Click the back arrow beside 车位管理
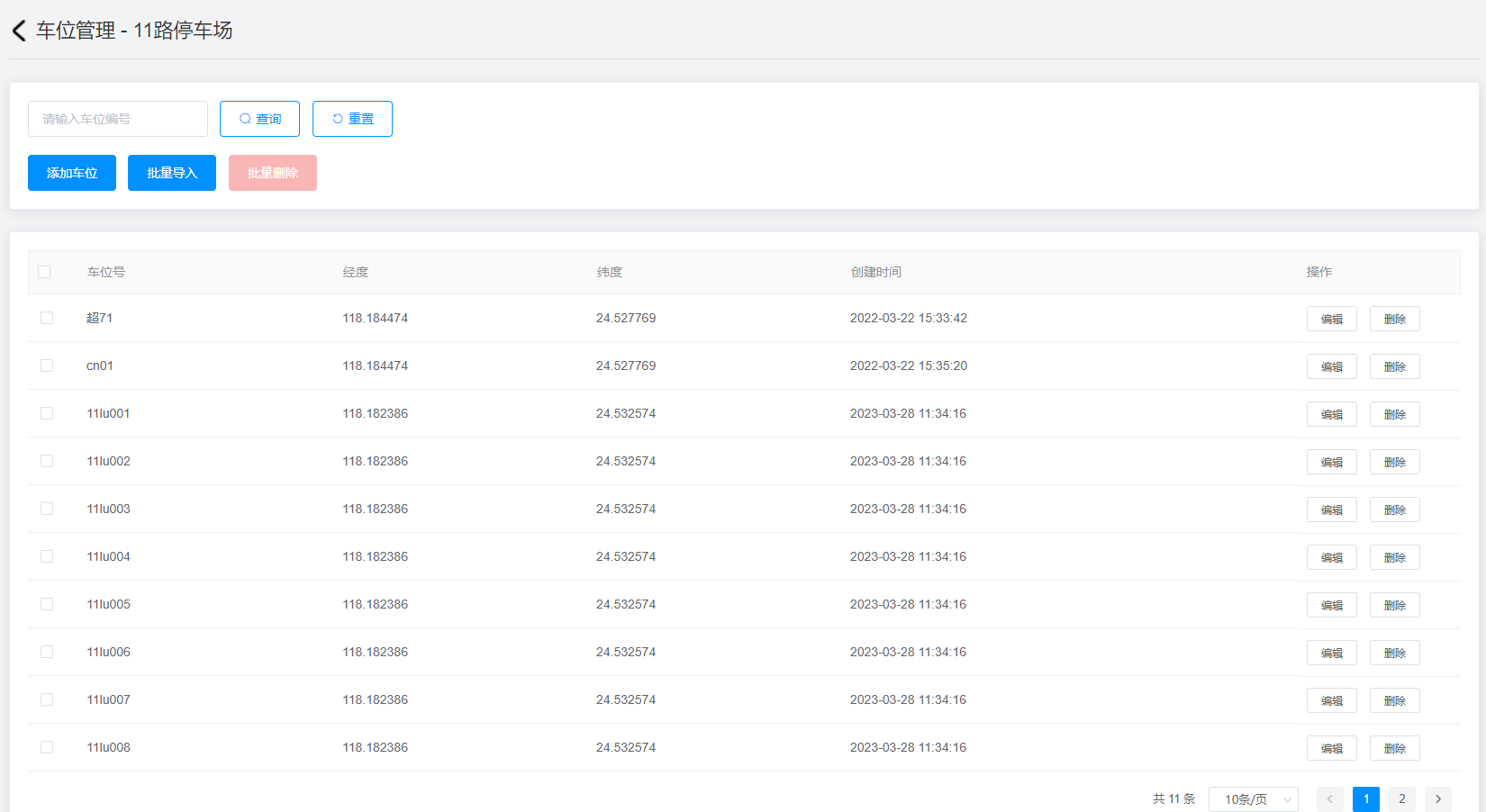Screen dimensions: 1486x812 coord(19,31)
